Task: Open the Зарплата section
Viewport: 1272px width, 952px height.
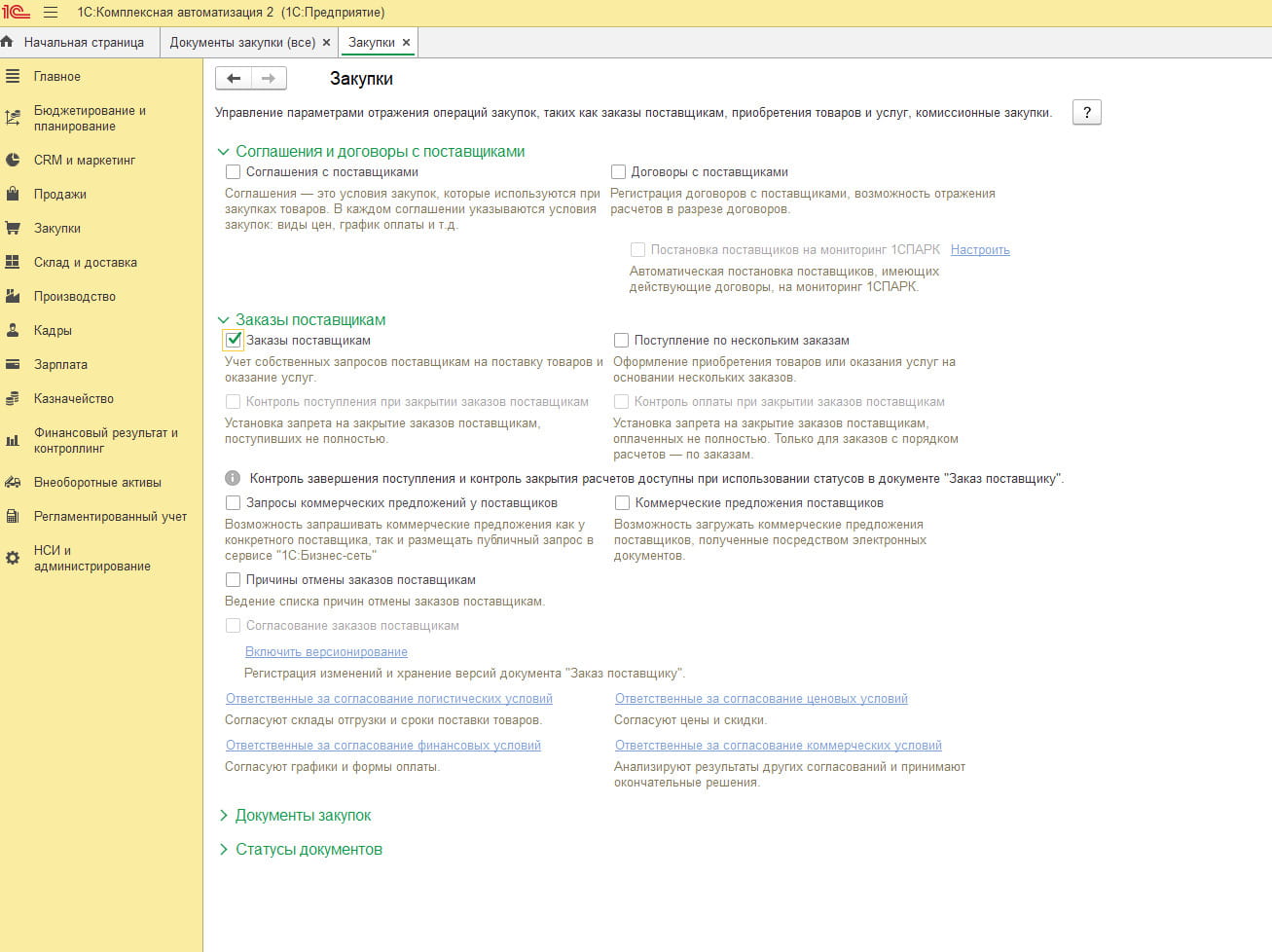Action: 60,364
